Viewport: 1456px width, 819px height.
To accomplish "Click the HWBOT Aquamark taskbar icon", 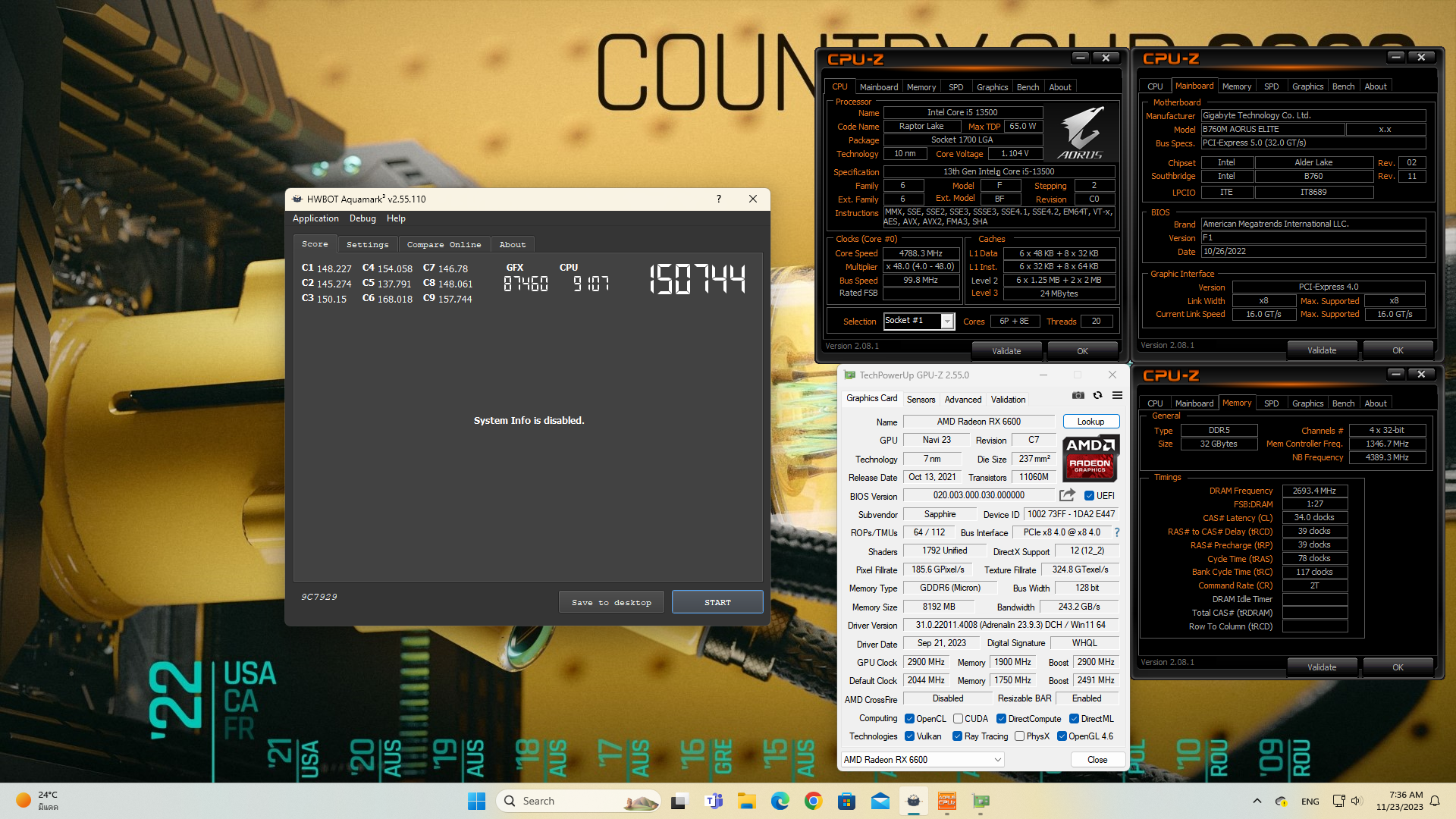I will tap(914, 801).
